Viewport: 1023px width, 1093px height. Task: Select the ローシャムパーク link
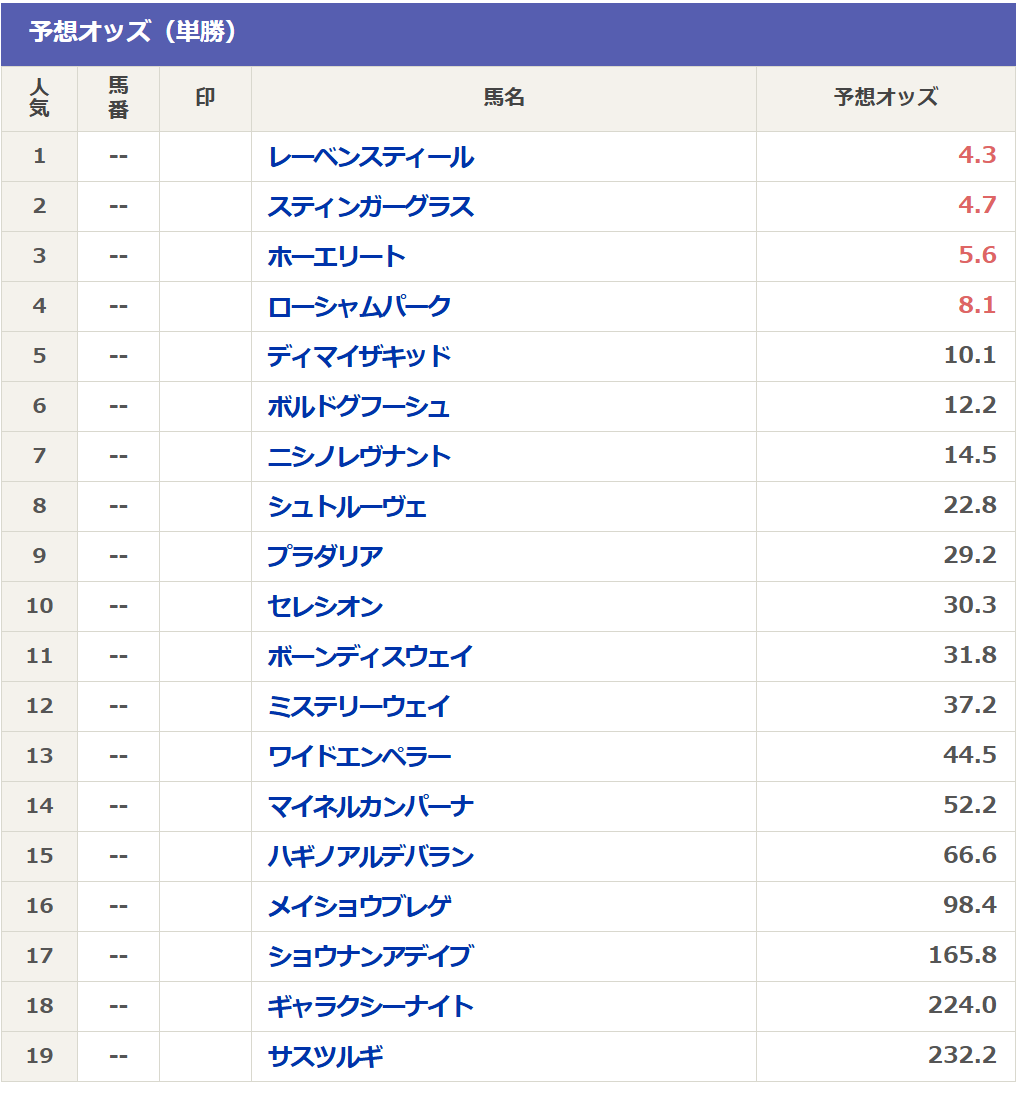[359, 307]
